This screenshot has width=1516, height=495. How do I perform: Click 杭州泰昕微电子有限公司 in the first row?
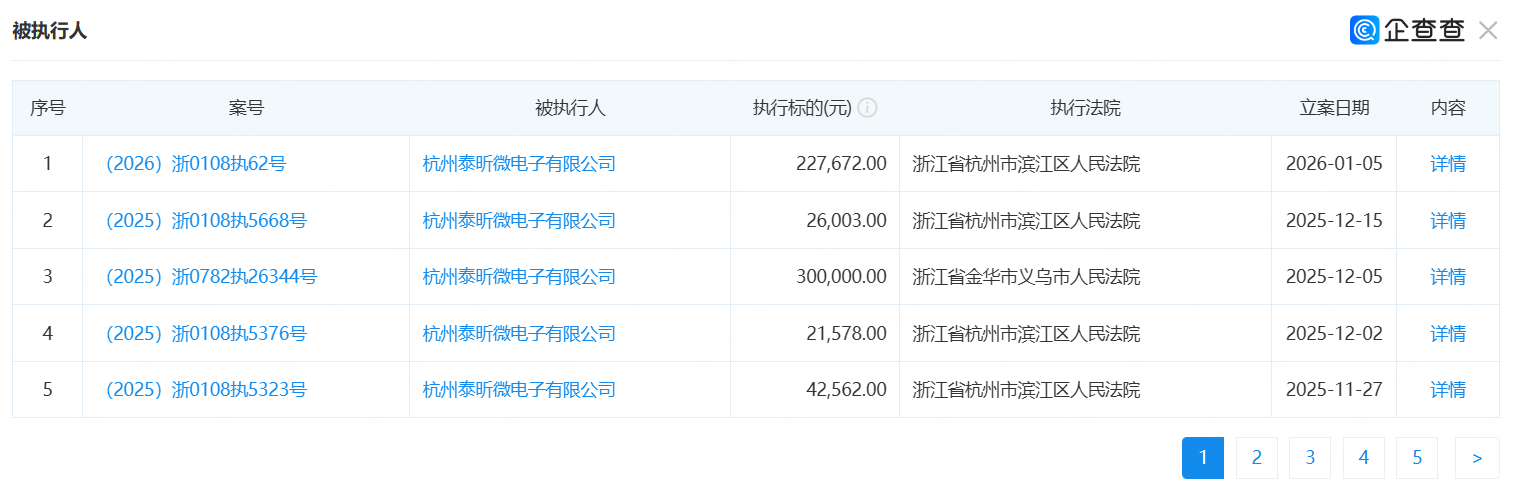(x=519, y=164)
